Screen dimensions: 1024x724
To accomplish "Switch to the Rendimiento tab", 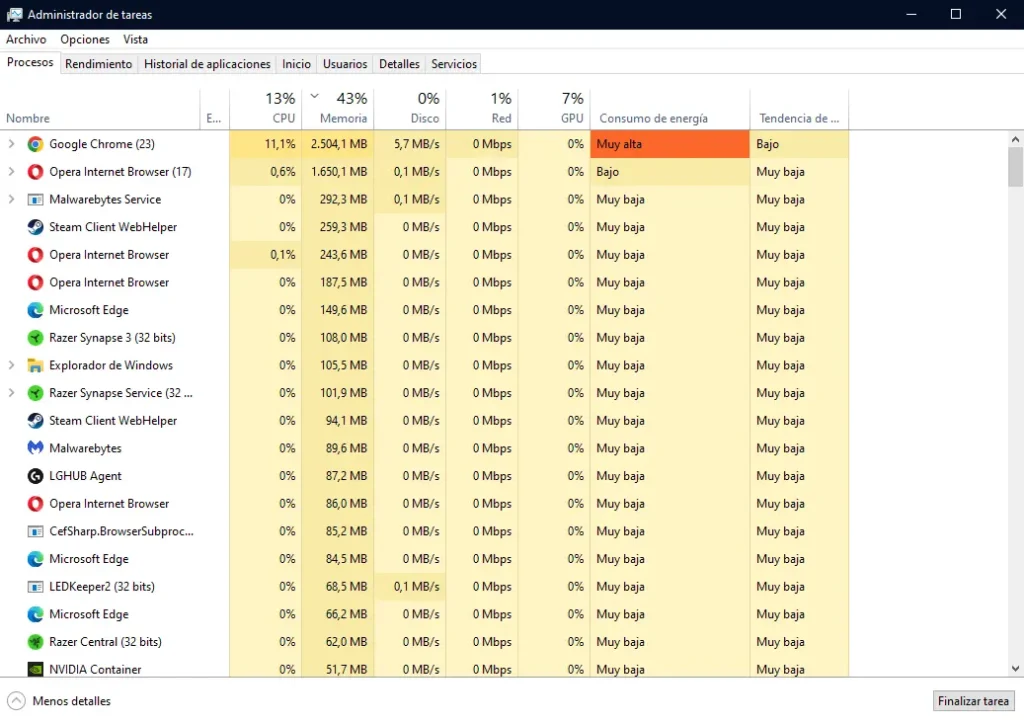I will click(98, 63).
